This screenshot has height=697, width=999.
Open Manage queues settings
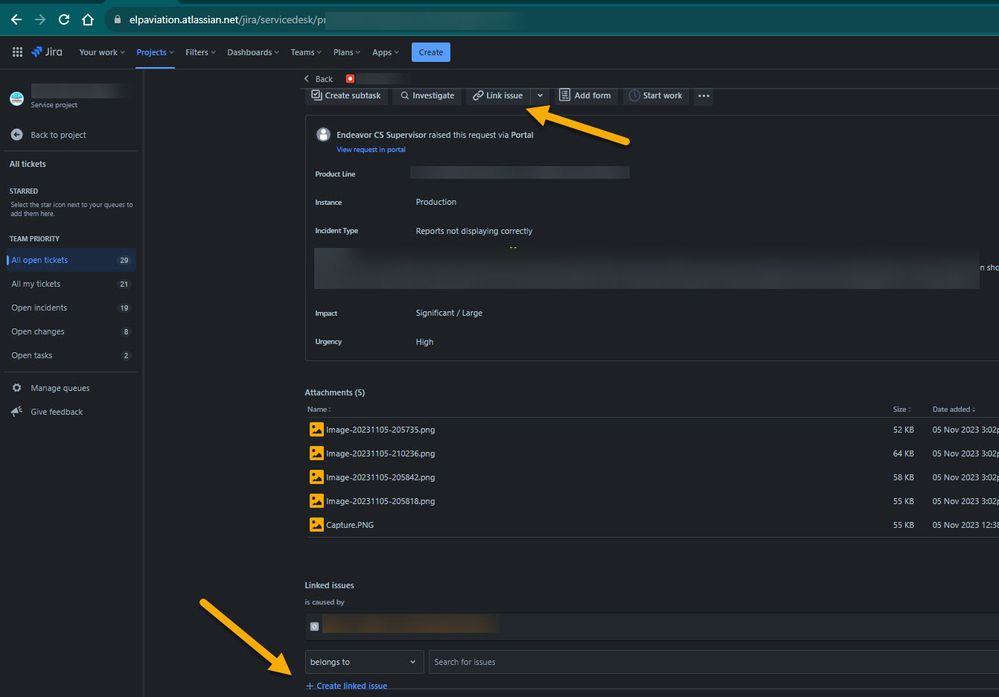[51, 388]
